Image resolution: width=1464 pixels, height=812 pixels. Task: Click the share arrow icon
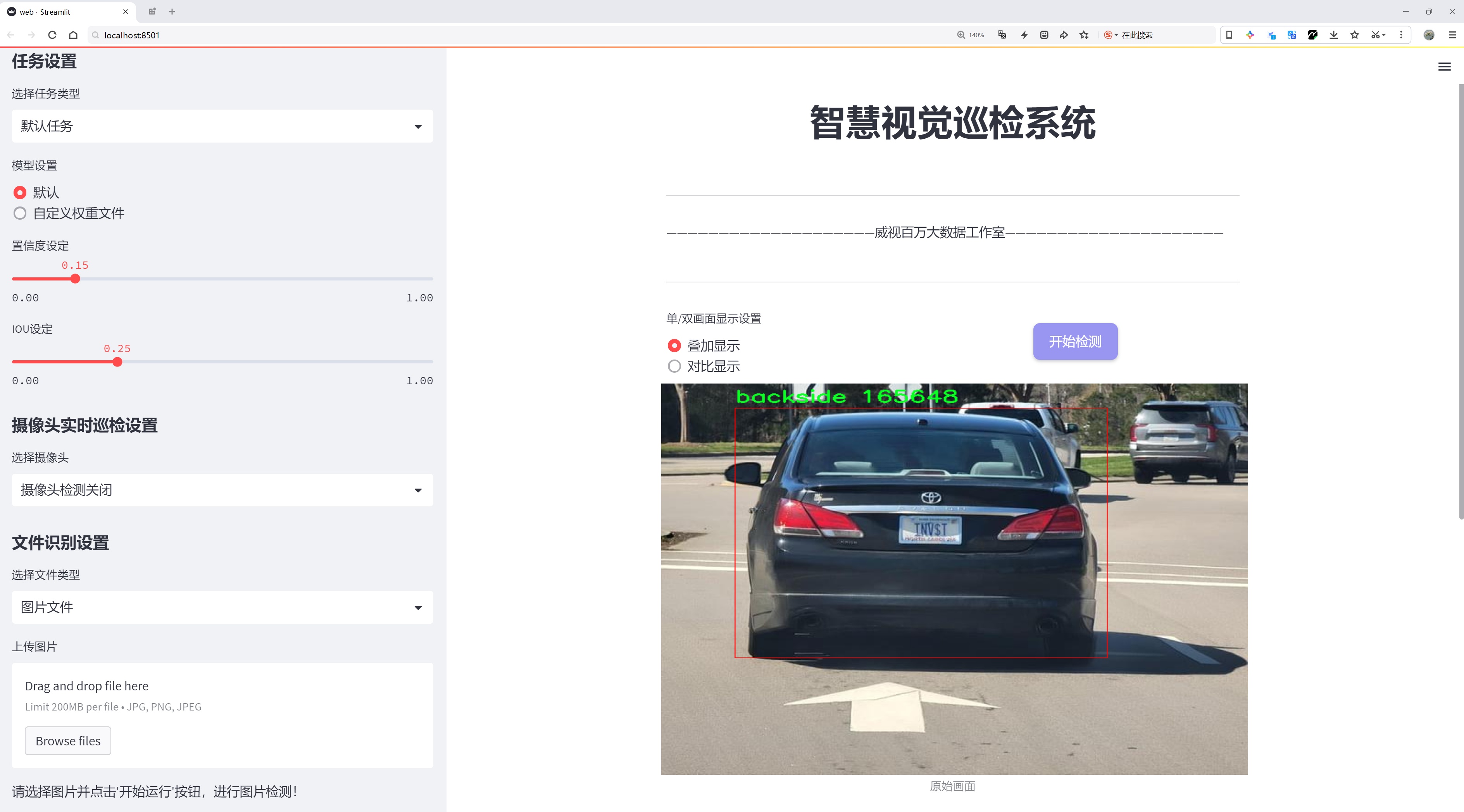click(x=1064, y=35)
